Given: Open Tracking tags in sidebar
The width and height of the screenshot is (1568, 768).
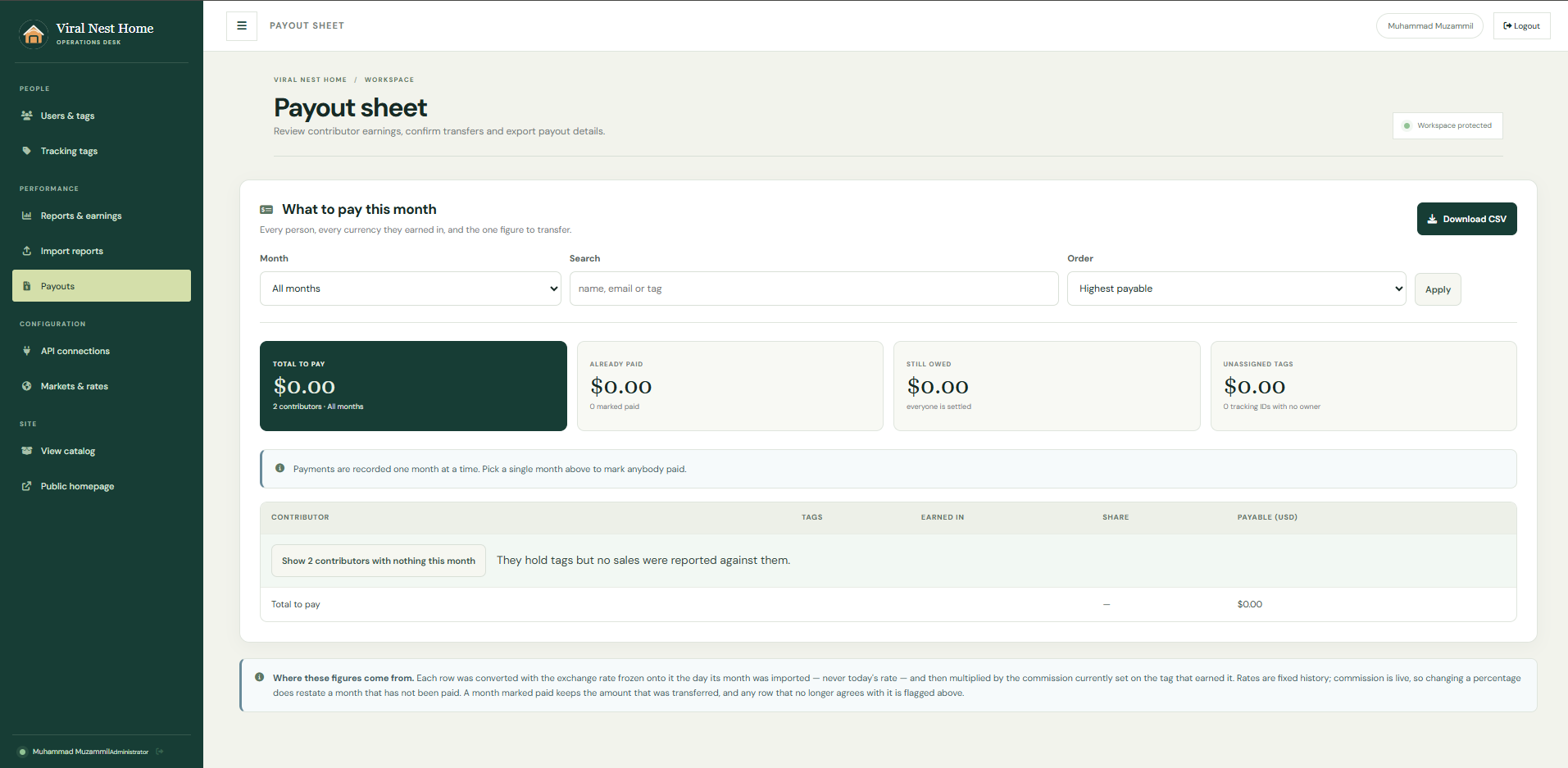Looking at the screenshot, I should [102, 151].
